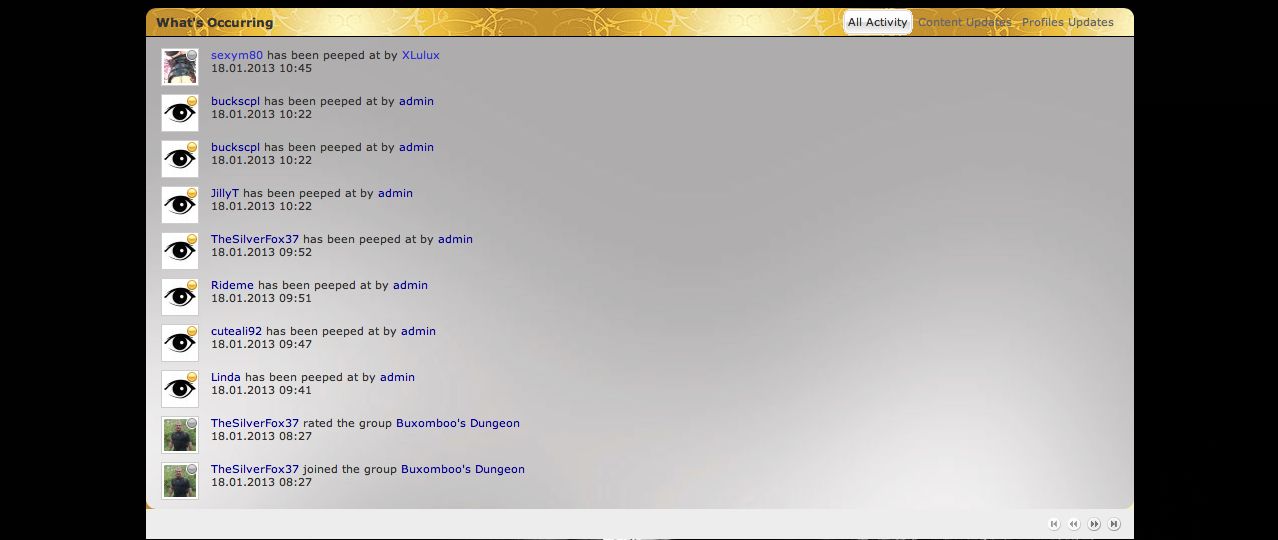Open Buxomboo's Dungeon link in the joined-group entry

462,469
